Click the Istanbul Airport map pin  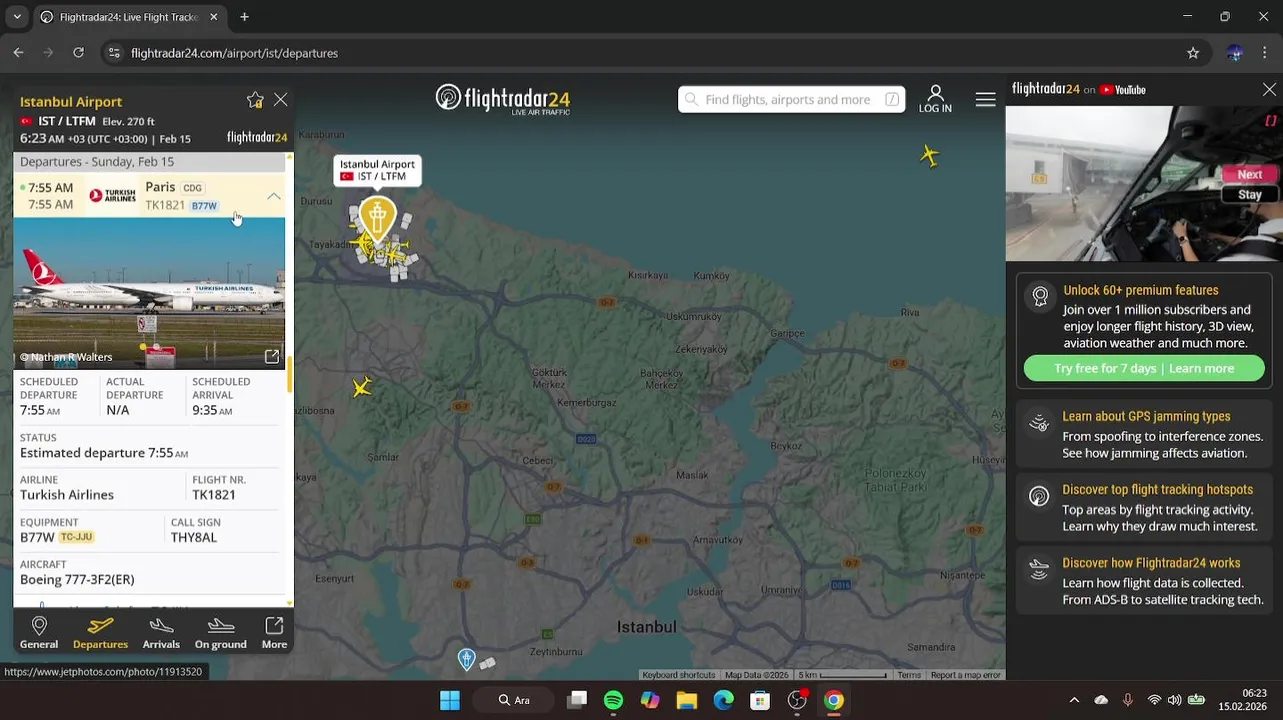tap(377, 217)
